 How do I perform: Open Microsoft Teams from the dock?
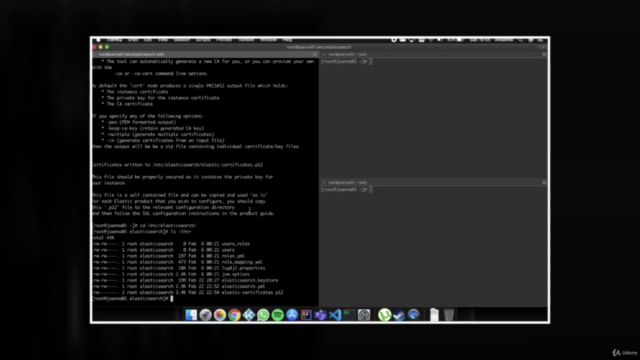tap(321, 315)
